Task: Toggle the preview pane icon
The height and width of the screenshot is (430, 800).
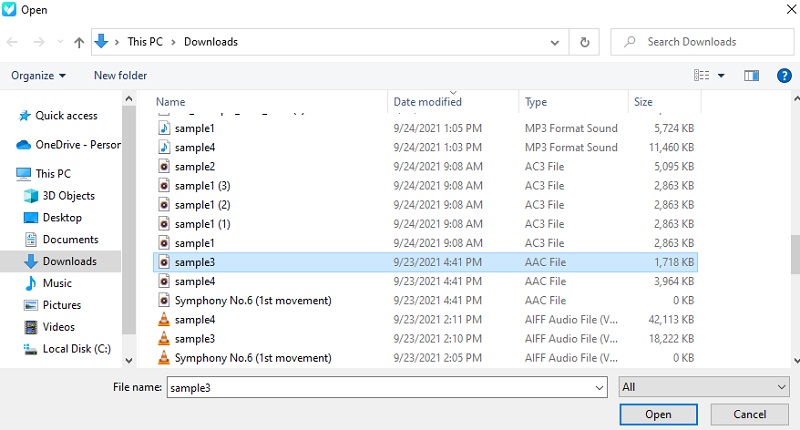Action: coord(752,75)
